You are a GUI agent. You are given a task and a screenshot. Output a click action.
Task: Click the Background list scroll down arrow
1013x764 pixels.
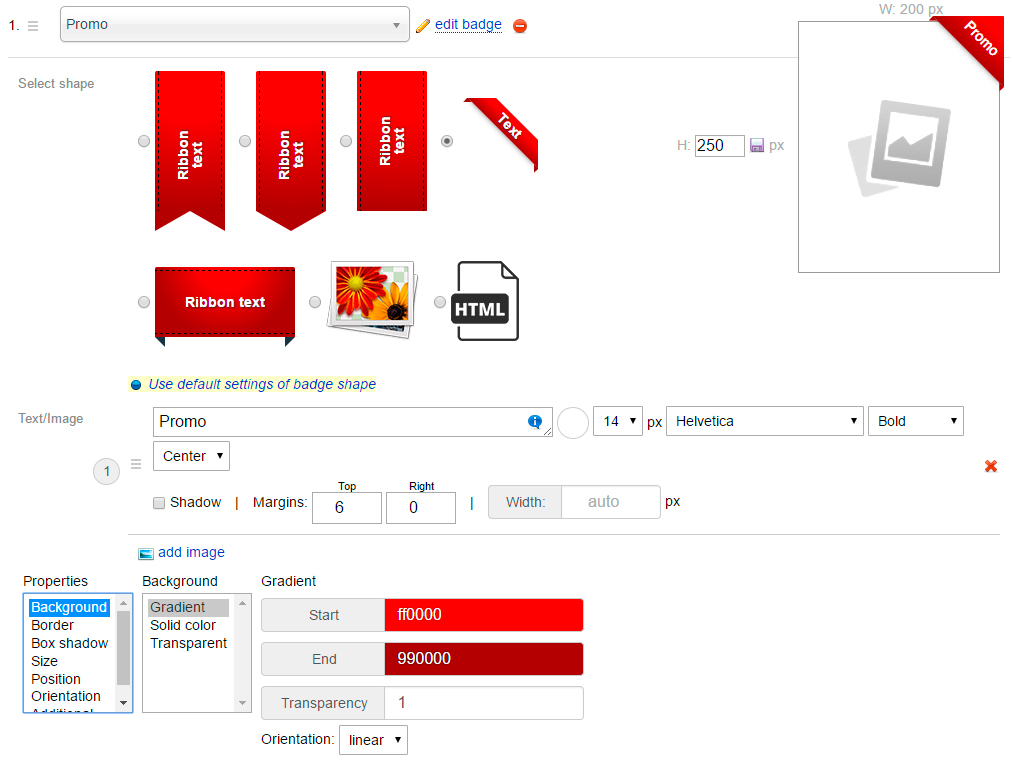[242, 703]
